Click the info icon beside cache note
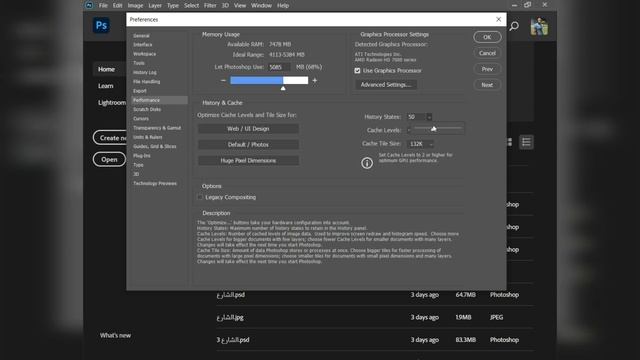The width and height of the screenshot is (640, 360). pyautogui.click(x=367, y=163)
